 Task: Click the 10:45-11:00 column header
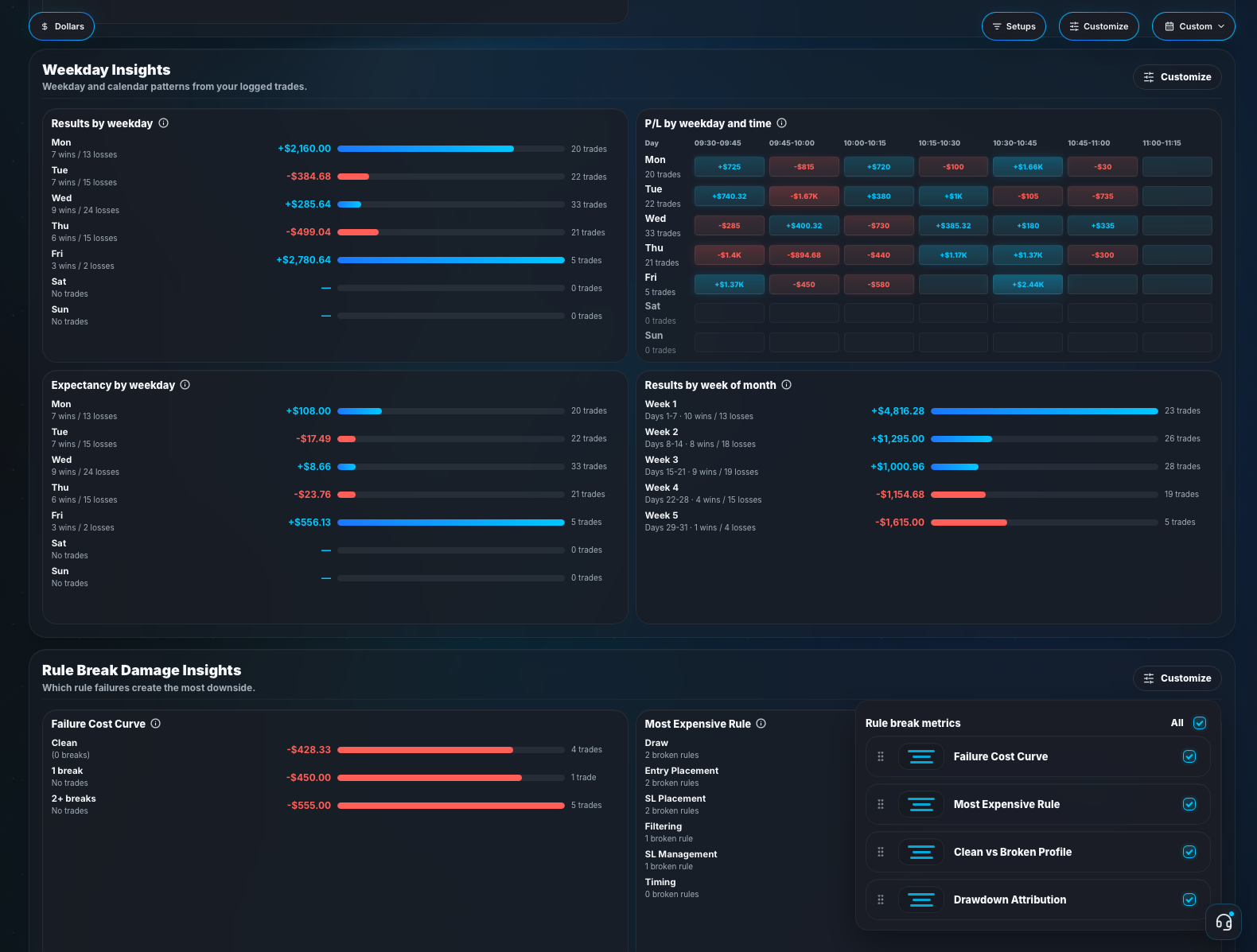click(x=1089, y=143)
